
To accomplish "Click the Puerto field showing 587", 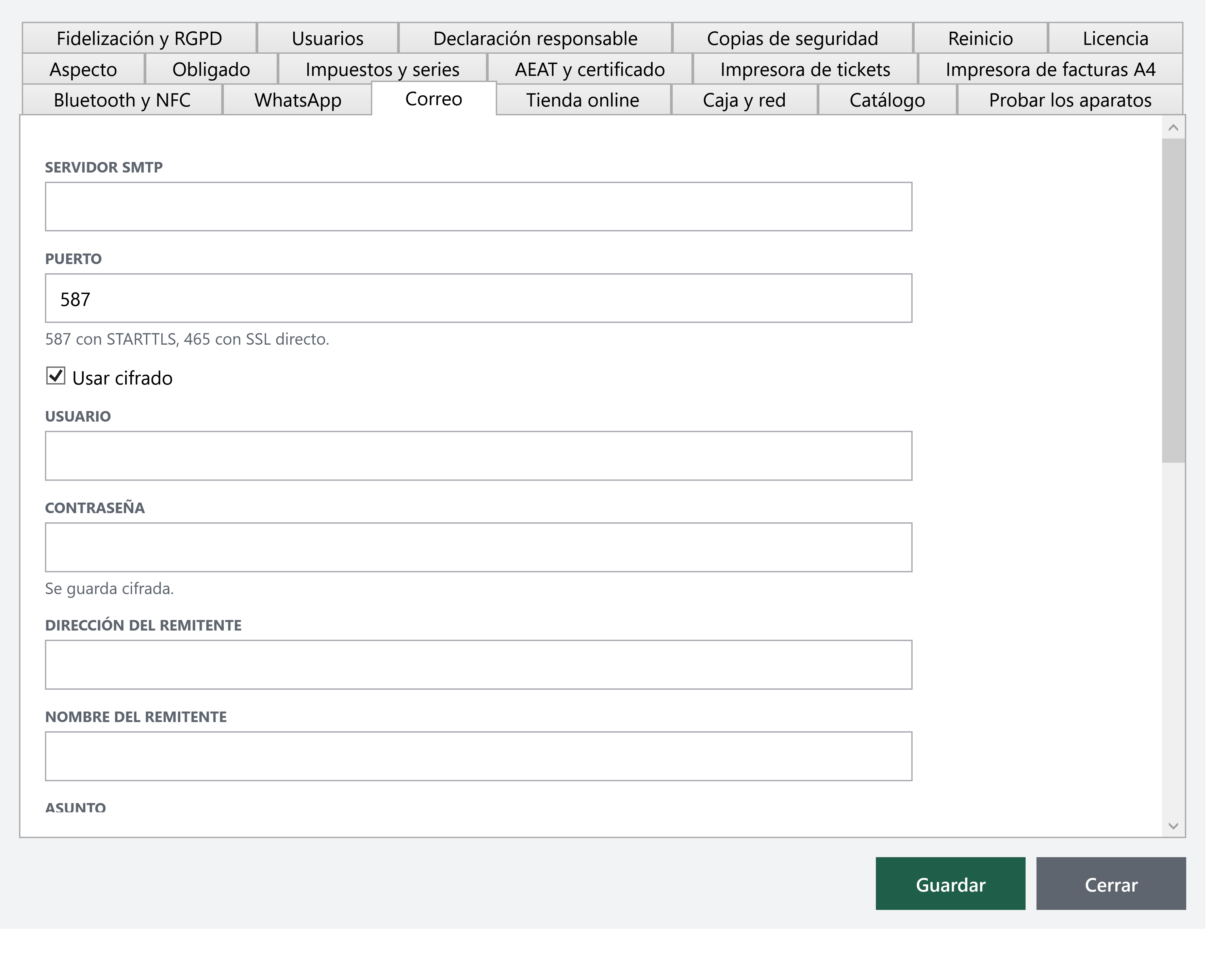I will [478, 298].
